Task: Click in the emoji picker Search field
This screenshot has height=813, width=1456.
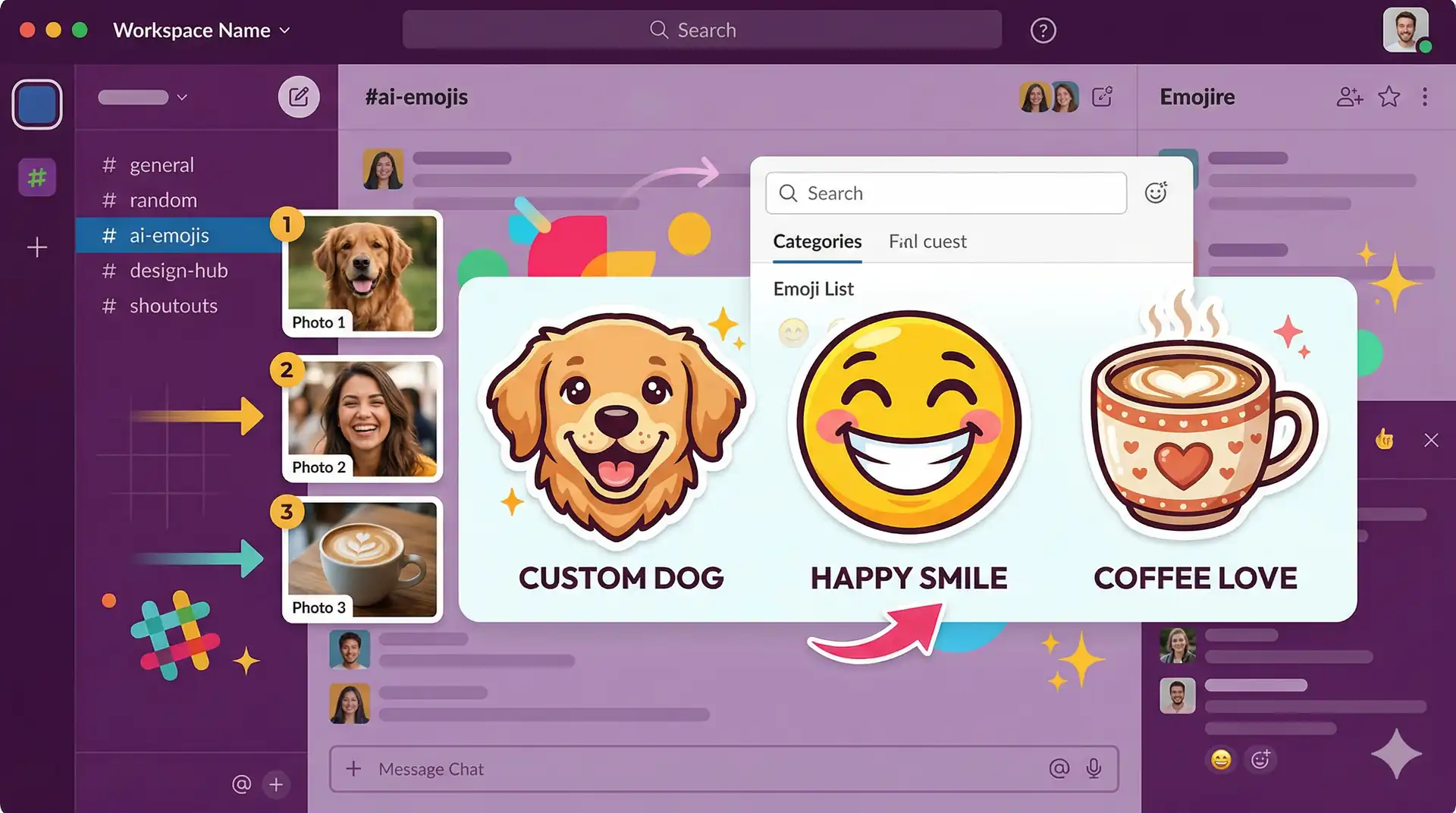Action: [946, 193]
